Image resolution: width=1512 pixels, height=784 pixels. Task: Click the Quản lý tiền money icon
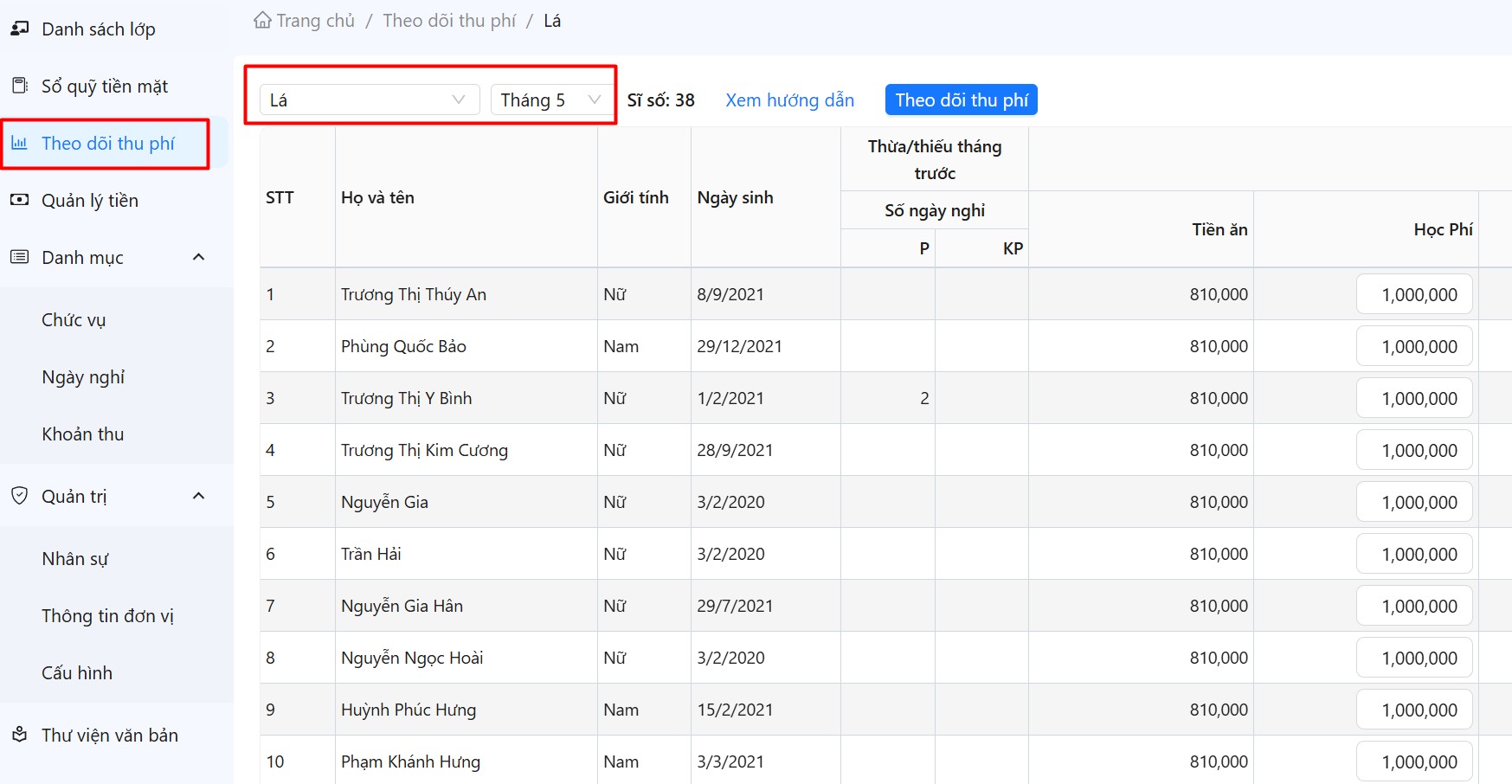click(19, 200)
